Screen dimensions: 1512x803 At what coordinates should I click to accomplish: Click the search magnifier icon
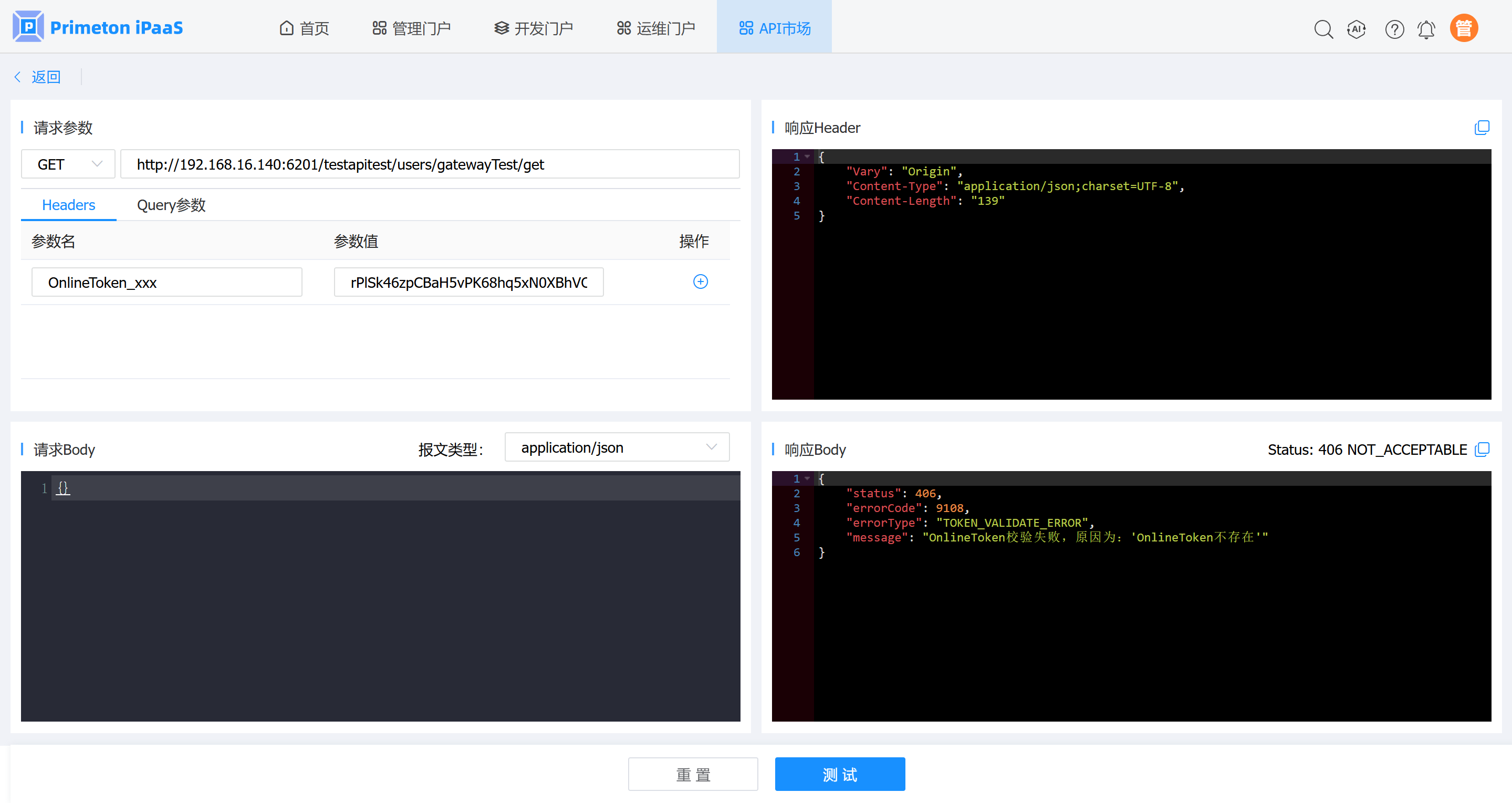[x=1323, y=29]
